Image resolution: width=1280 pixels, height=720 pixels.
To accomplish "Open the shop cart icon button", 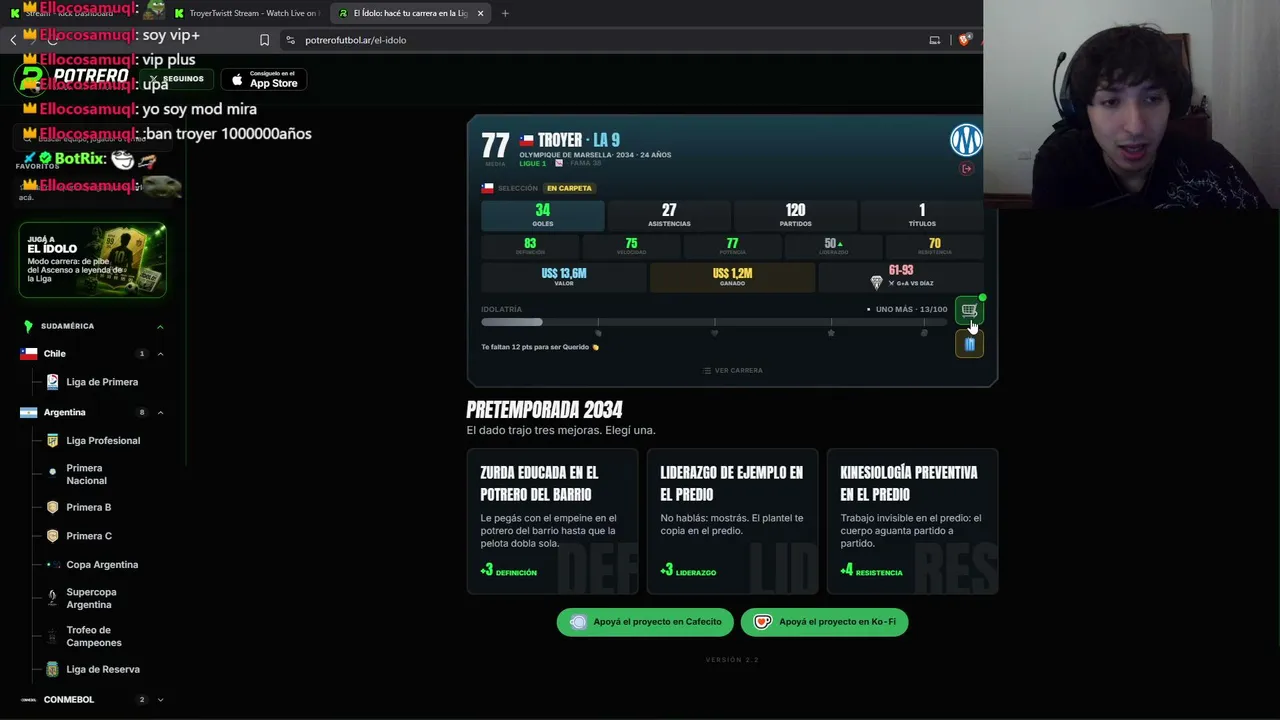I will pos(969,310).
